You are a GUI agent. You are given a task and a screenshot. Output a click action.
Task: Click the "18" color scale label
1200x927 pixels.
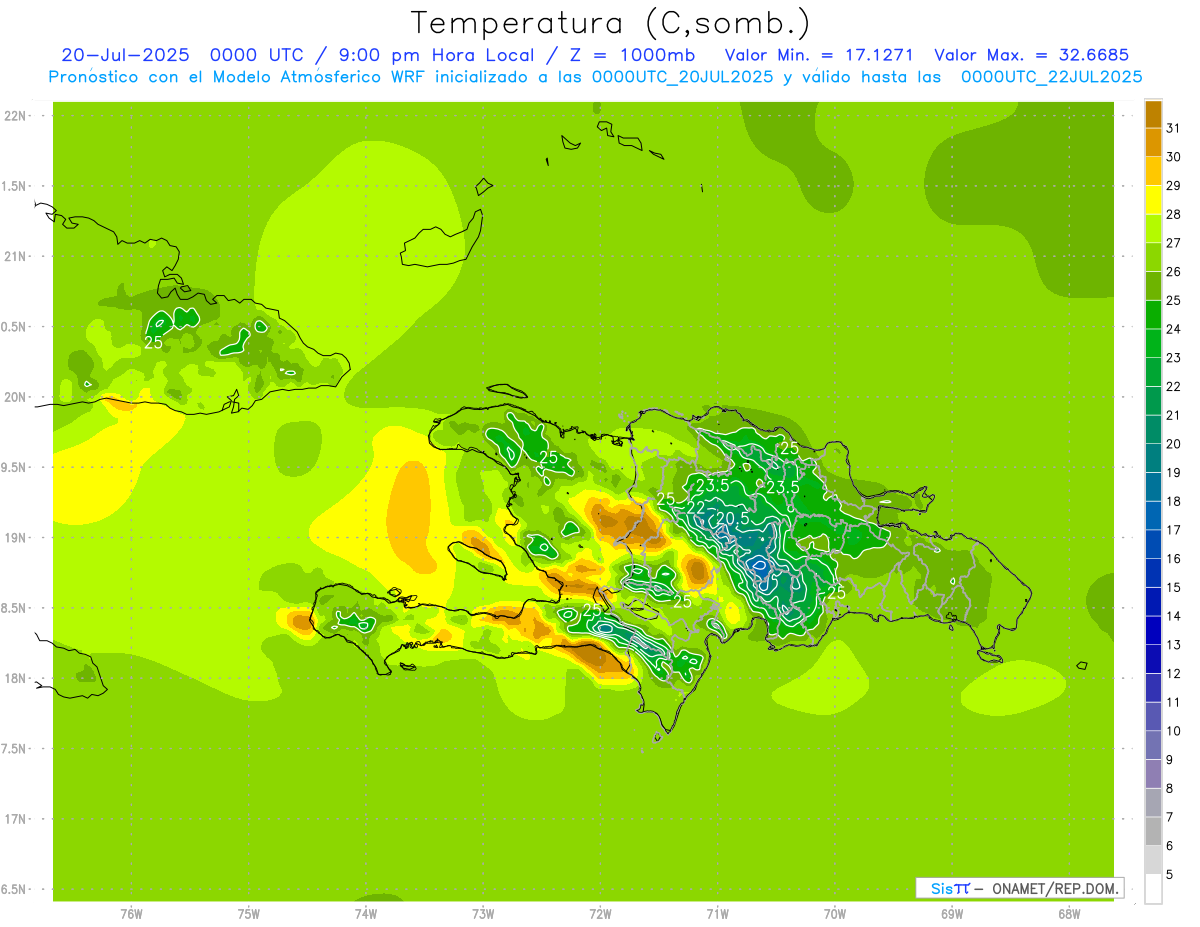point(1174,501)
